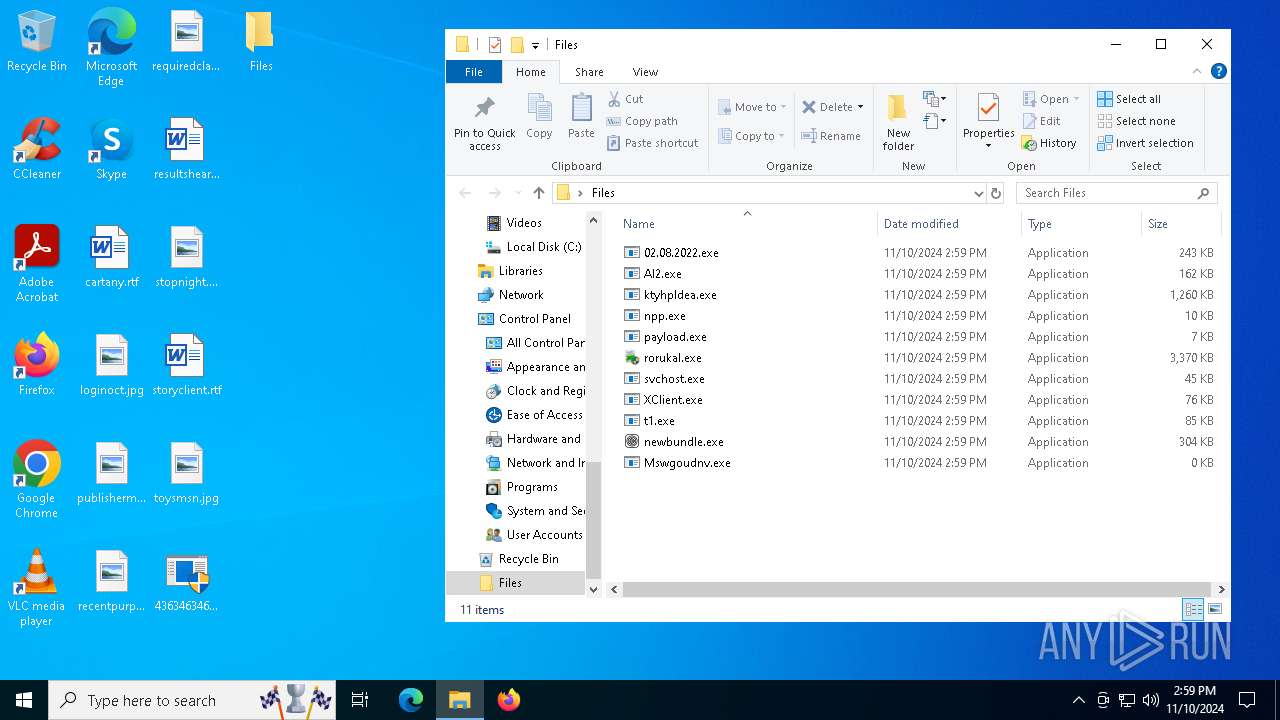Open Windows Start menu button

tap(24, 700)
